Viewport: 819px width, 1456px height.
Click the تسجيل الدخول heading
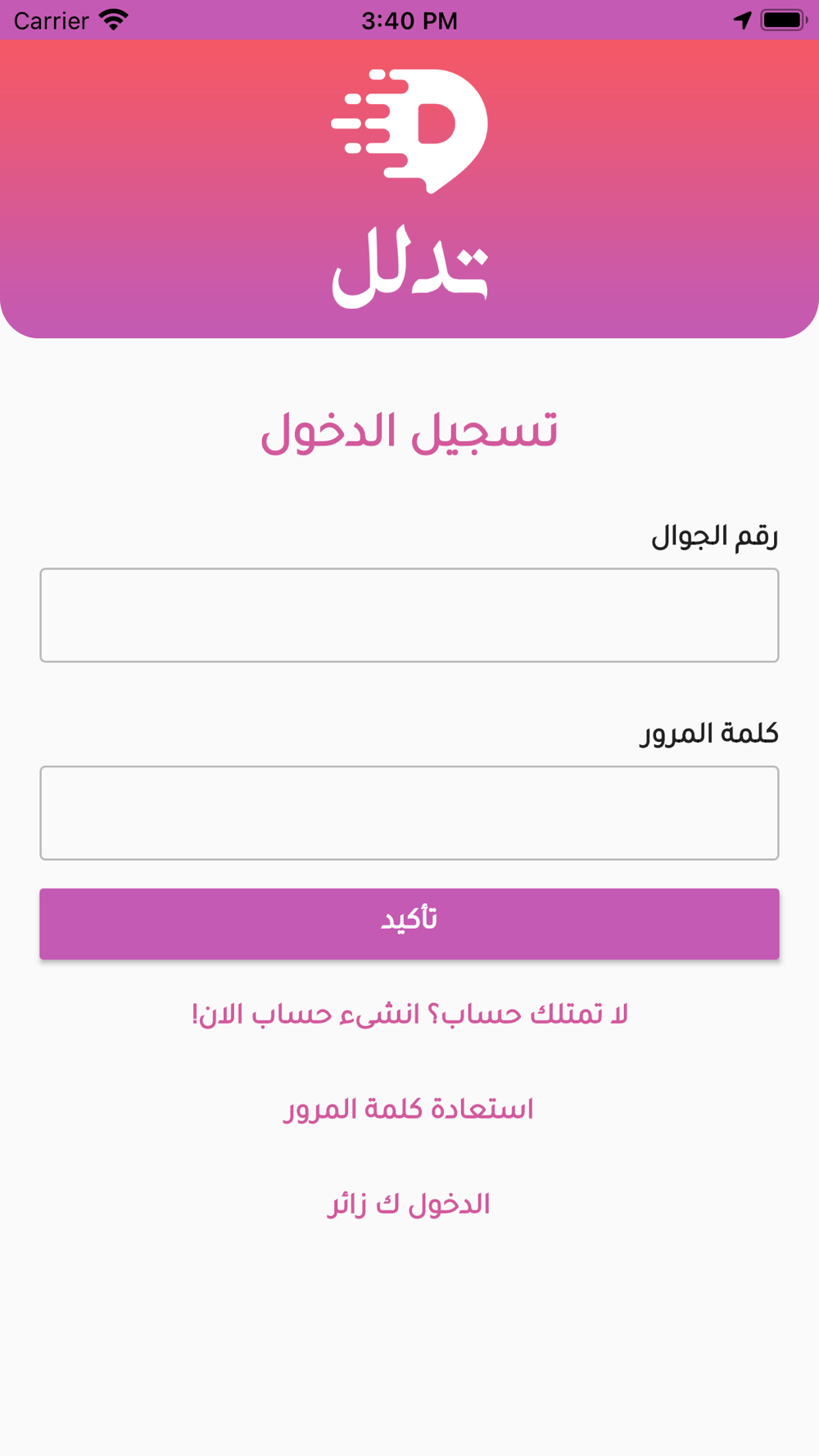point(409,431)
